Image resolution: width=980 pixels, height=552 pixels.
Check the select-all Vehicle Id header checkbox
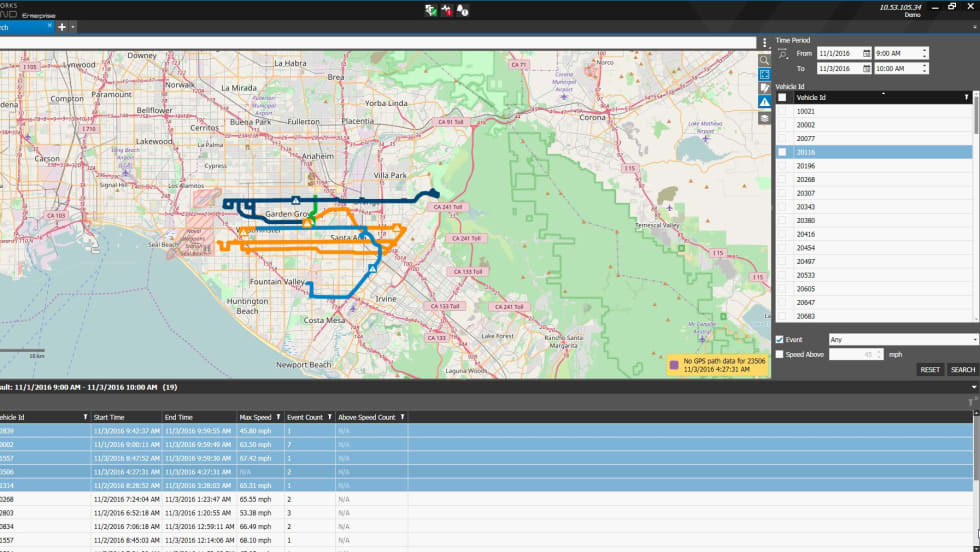point(783,97)
